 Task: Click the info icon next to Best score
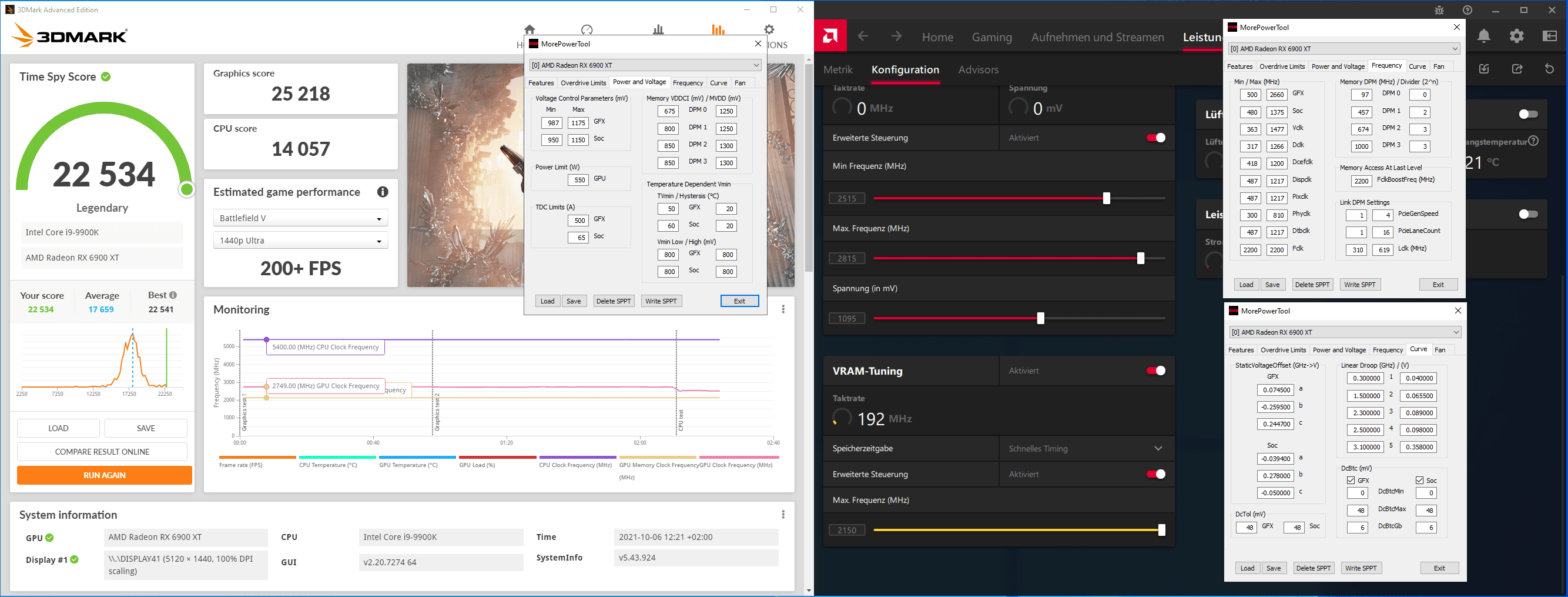173,295
